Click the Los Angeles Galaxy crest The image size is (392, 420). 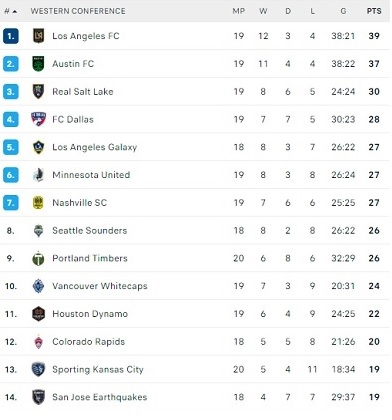pyautogui.click(x=38, y=147)
